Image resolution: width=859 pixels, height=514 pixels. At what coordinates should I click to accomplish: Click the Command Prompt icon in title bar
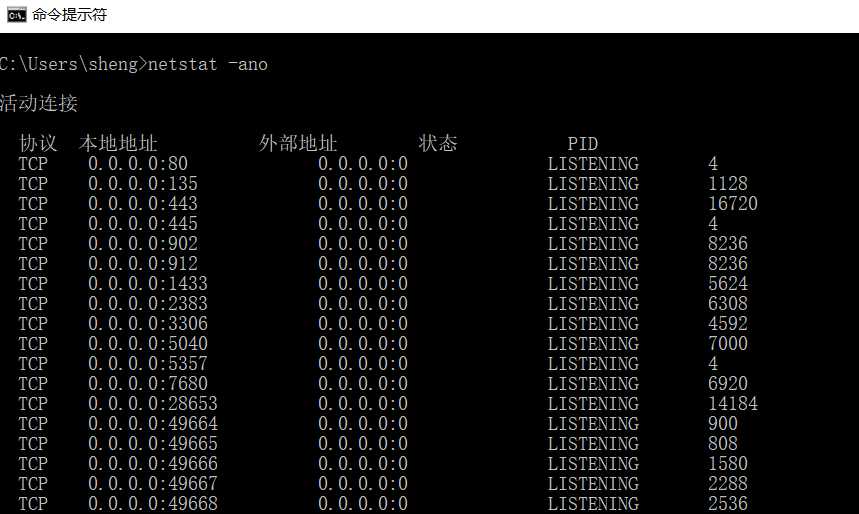(x=16, y=15)
